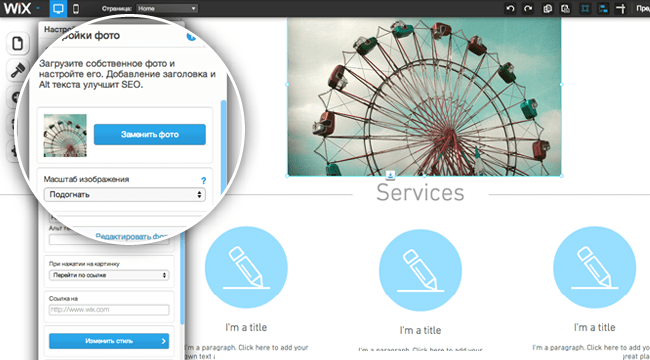
Task: Click I'm a title under middle pencil
Action: [420, 330]
